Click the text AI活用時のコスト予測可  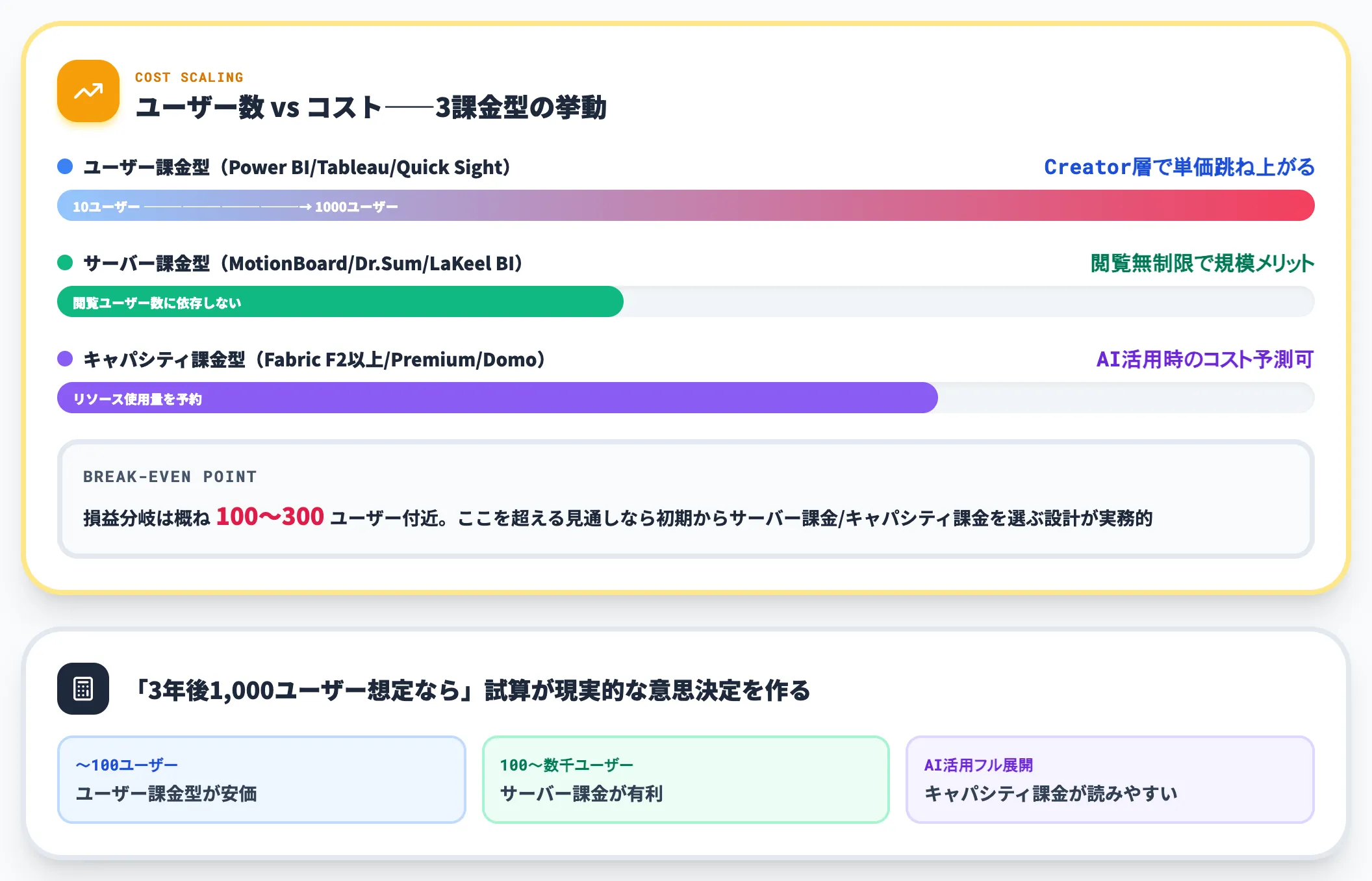tap(1205, 359)
